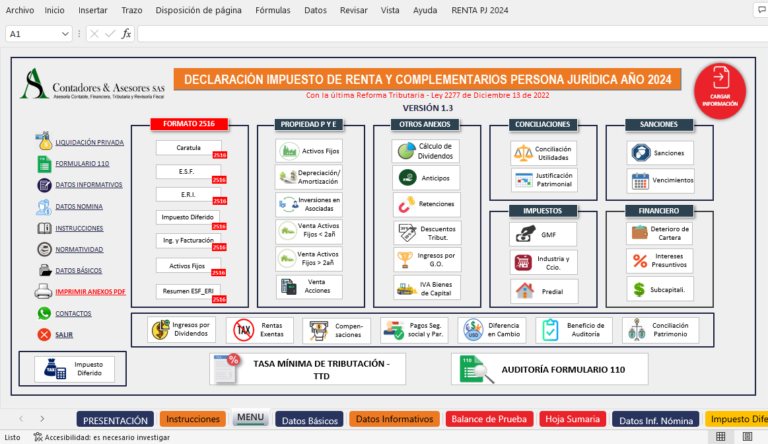Open Auditoría Formulario 110 button
The height and width of the screenshot is (444, 768).
(550, 369)
